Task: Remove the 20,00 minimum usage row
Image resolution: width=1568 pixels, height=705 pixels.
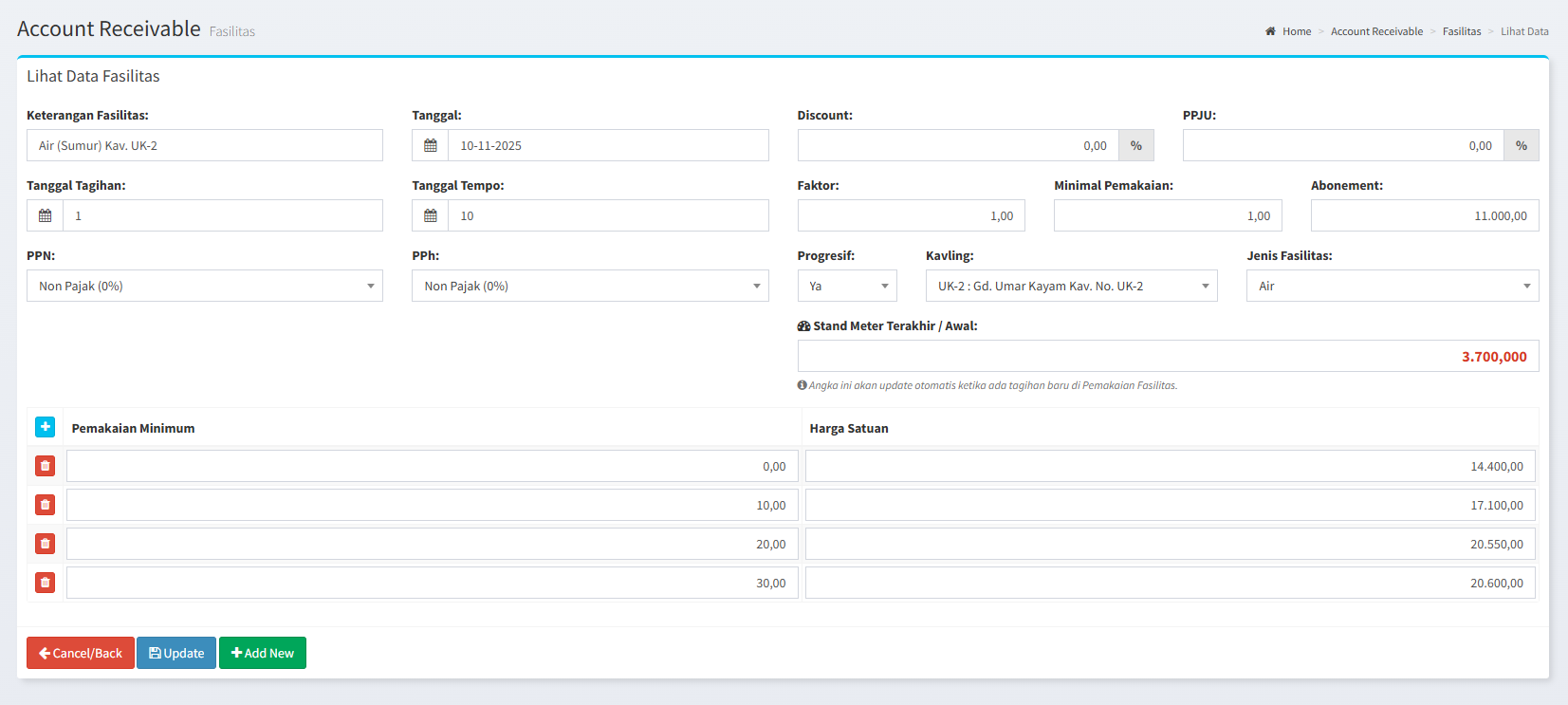Action: click(45, 544)
